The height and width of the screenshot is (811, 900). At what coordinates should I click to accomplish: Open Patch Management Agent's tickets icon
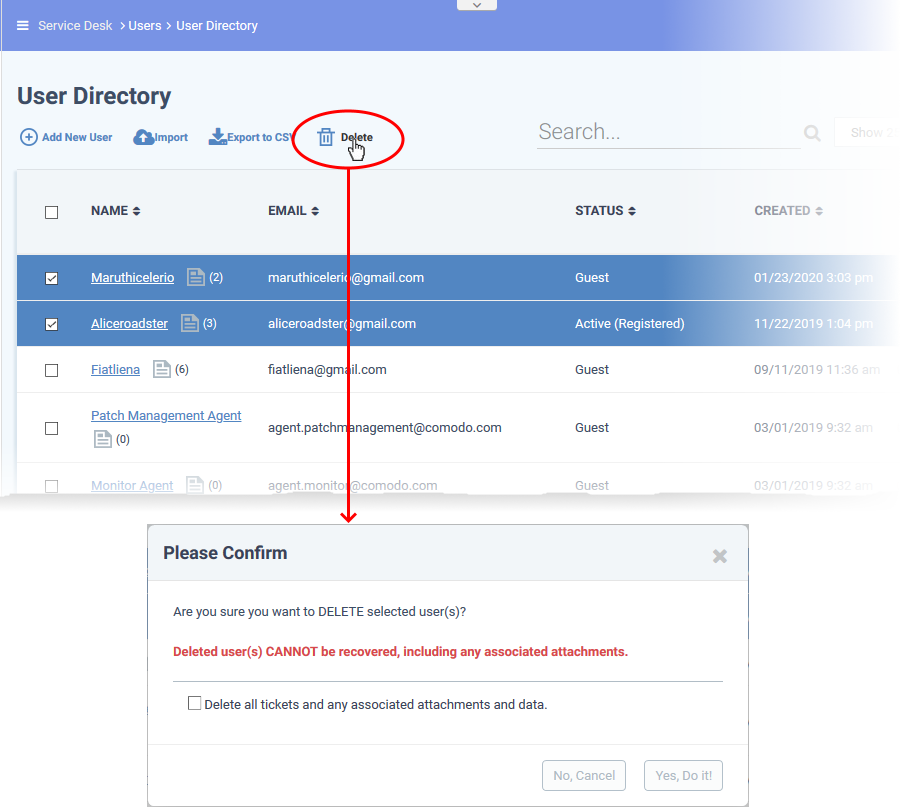click(x=103, y=440)
